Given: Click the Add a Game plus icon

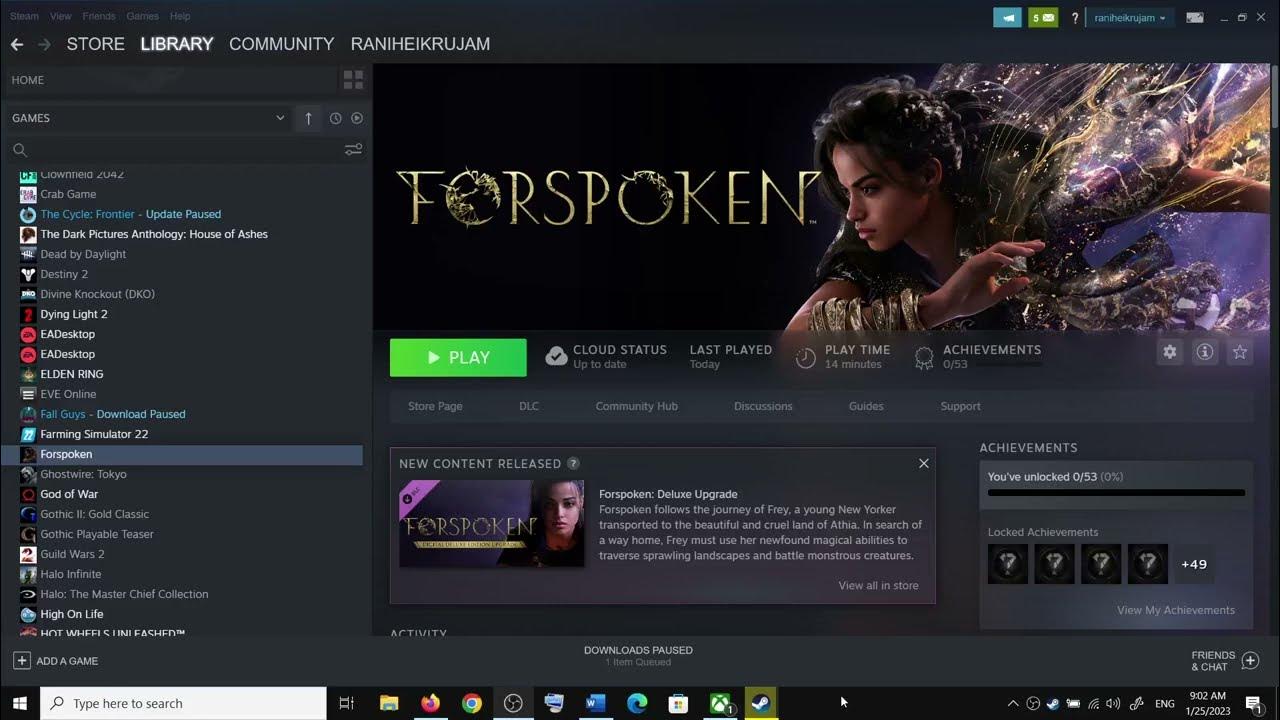Looking at the screenshot, I should (x=21, y=661).
